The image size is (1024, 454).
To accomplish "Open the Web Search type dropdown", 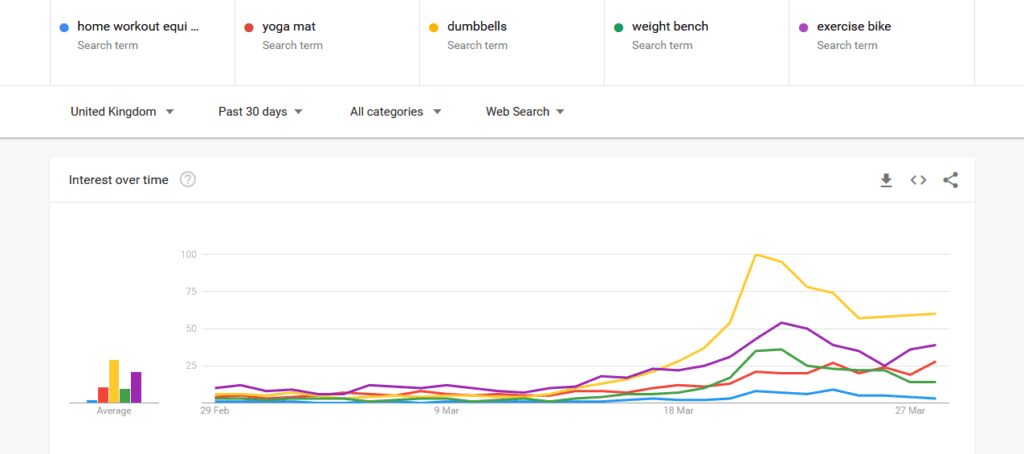I will click(x=525, y=112).
